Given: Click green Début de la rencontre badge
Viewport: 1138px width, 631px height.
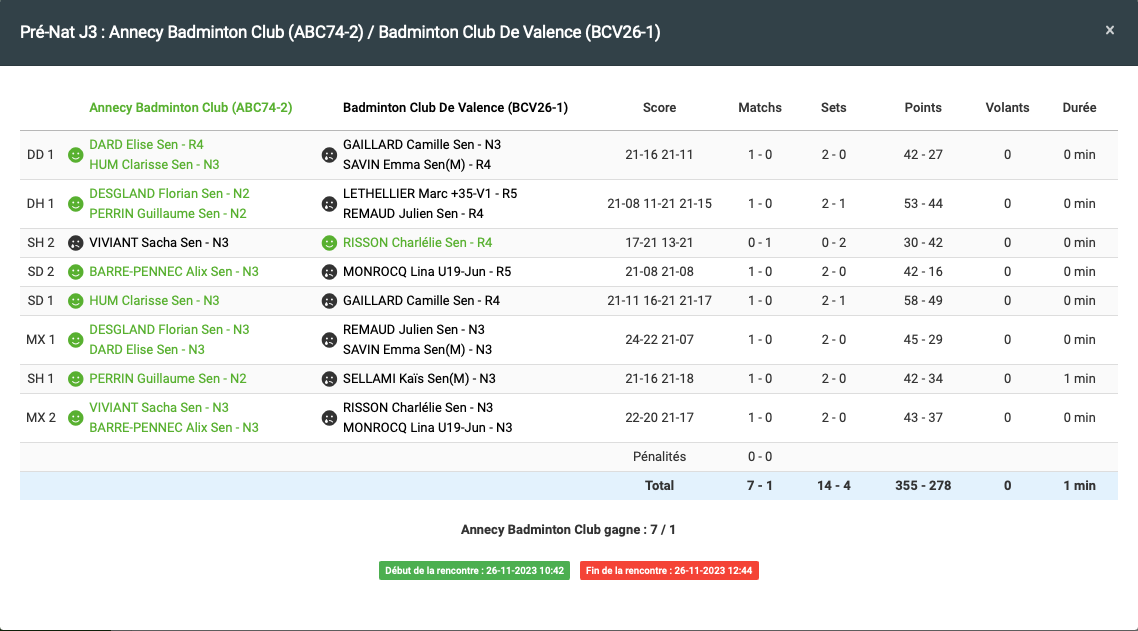Looking at the screenshot, I should pos(474,571).
